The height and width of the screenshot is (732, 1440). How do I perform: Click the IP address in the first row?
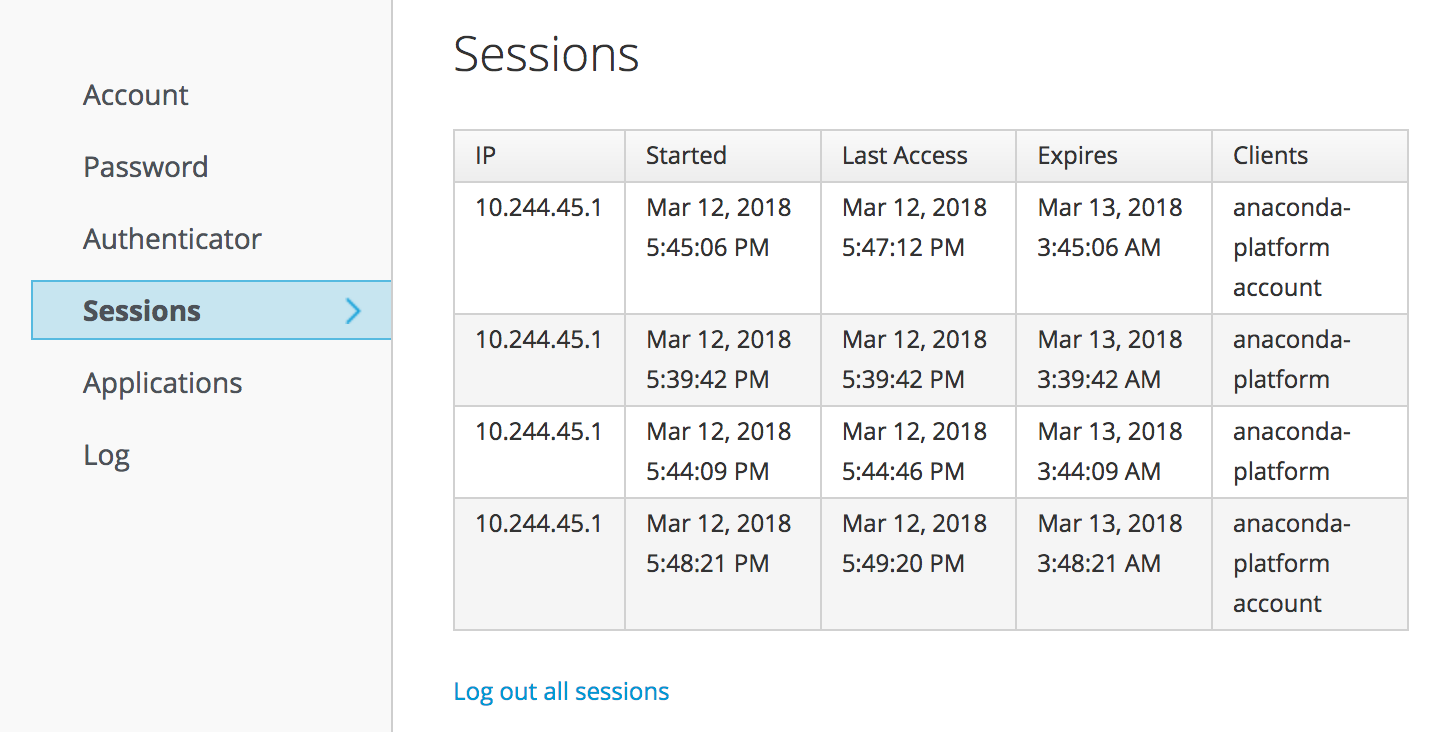click(538, 208)
